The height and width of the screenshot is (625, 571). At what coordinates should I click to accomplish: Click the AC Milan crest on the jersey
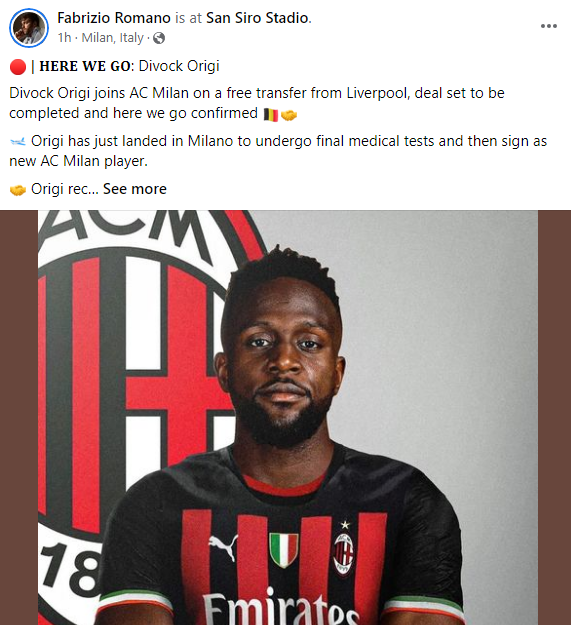click(x=343, y=553)
